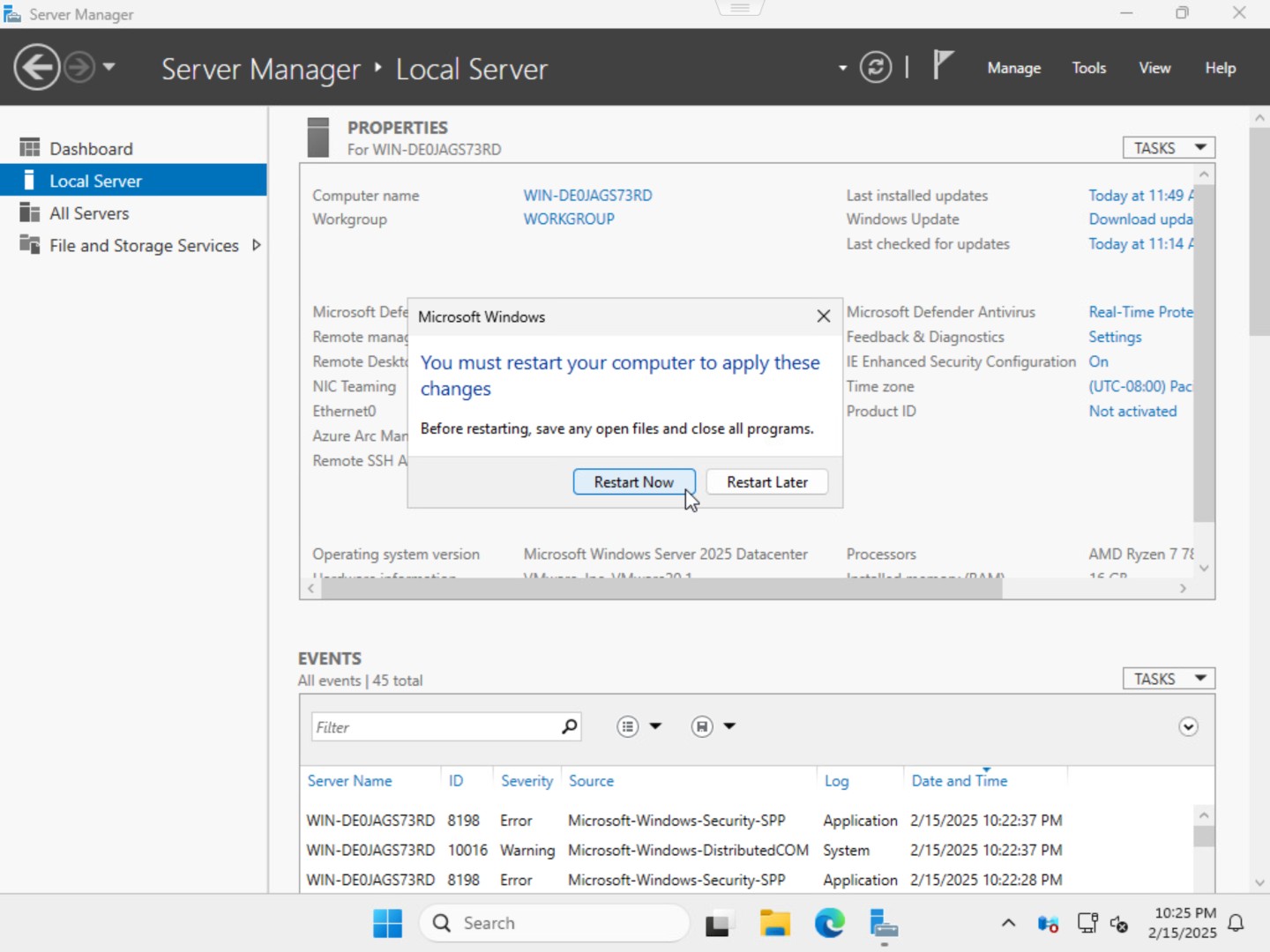Click the Properties pane horizontal scrollbar
The width and height of the screenshot is (1270, 952).
661,589
